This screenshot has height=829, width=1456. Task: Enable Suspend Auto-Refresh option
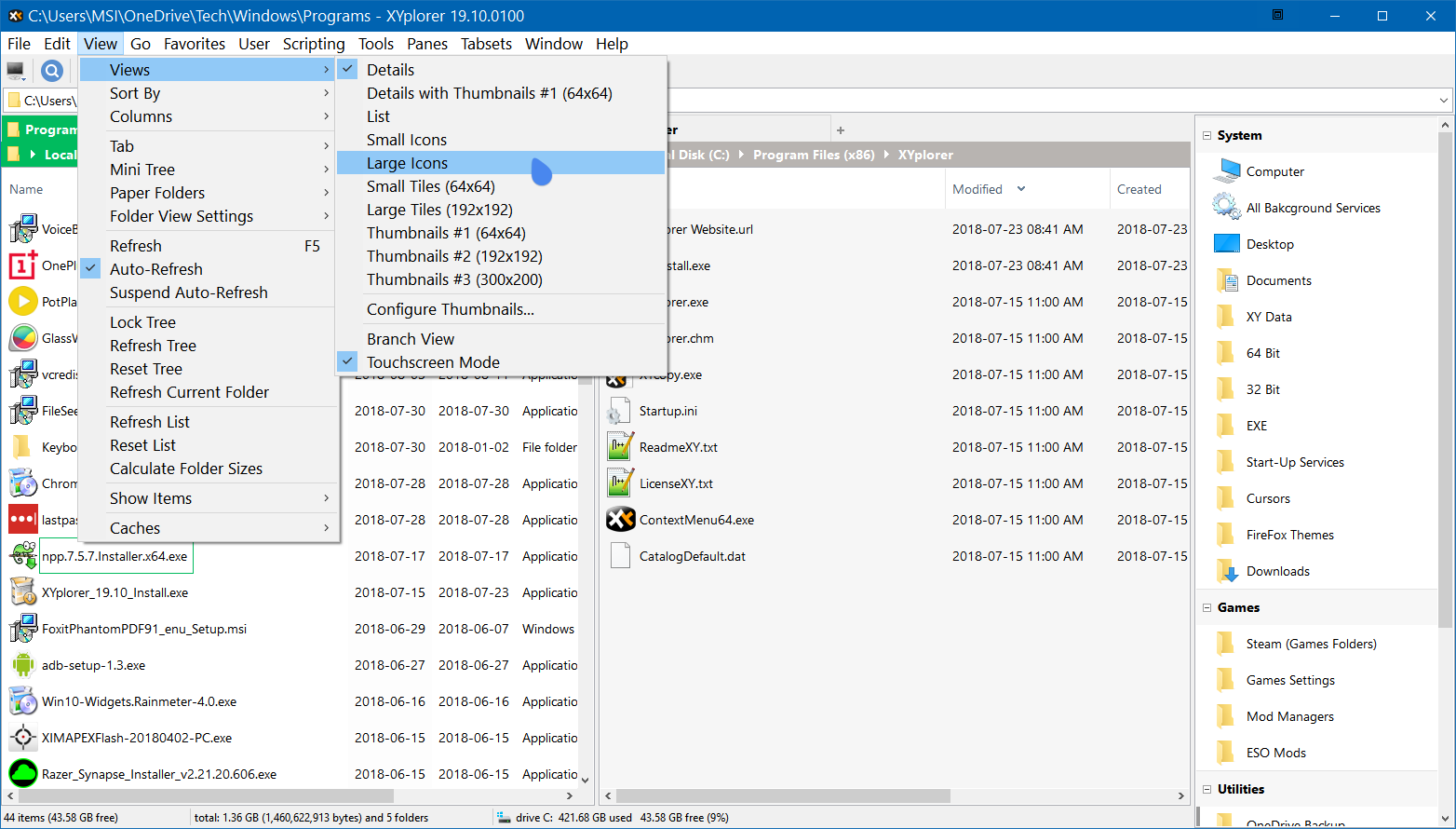207,292
